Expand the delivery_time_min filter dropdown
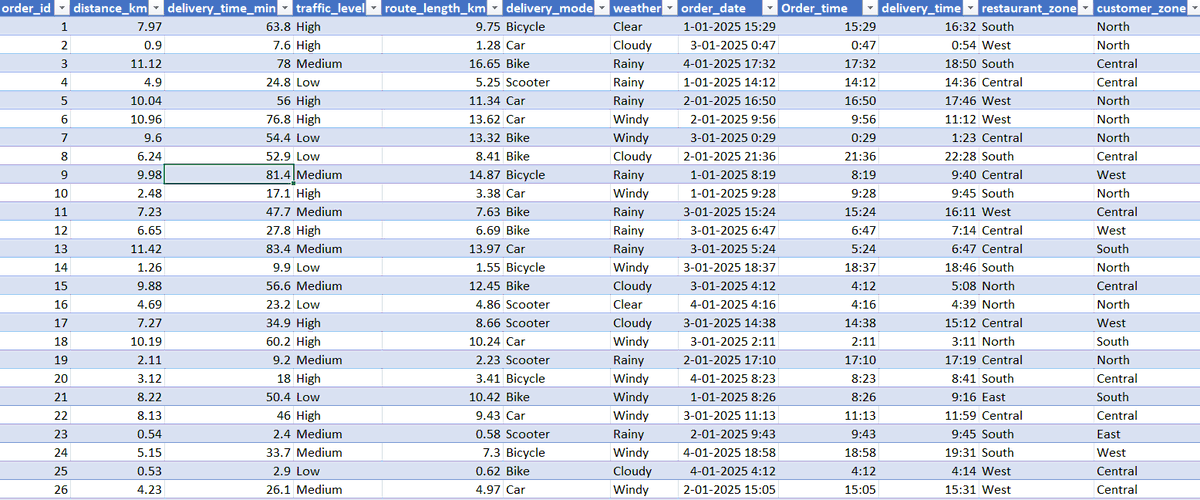The image size is (1200, 500). pyautogui.click(x=284, y=8)
